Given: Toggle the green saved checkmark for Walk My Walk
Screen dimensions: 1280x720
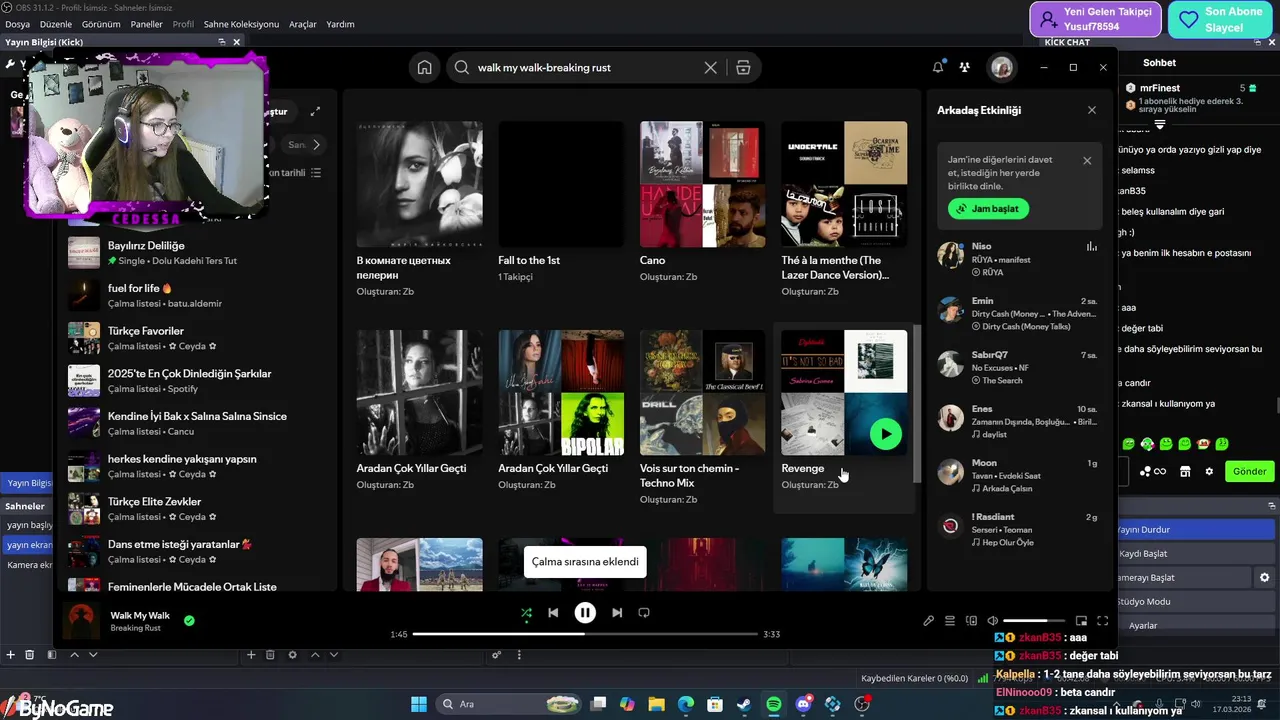Looking at the screenshot, I should (x=189, y=620).
